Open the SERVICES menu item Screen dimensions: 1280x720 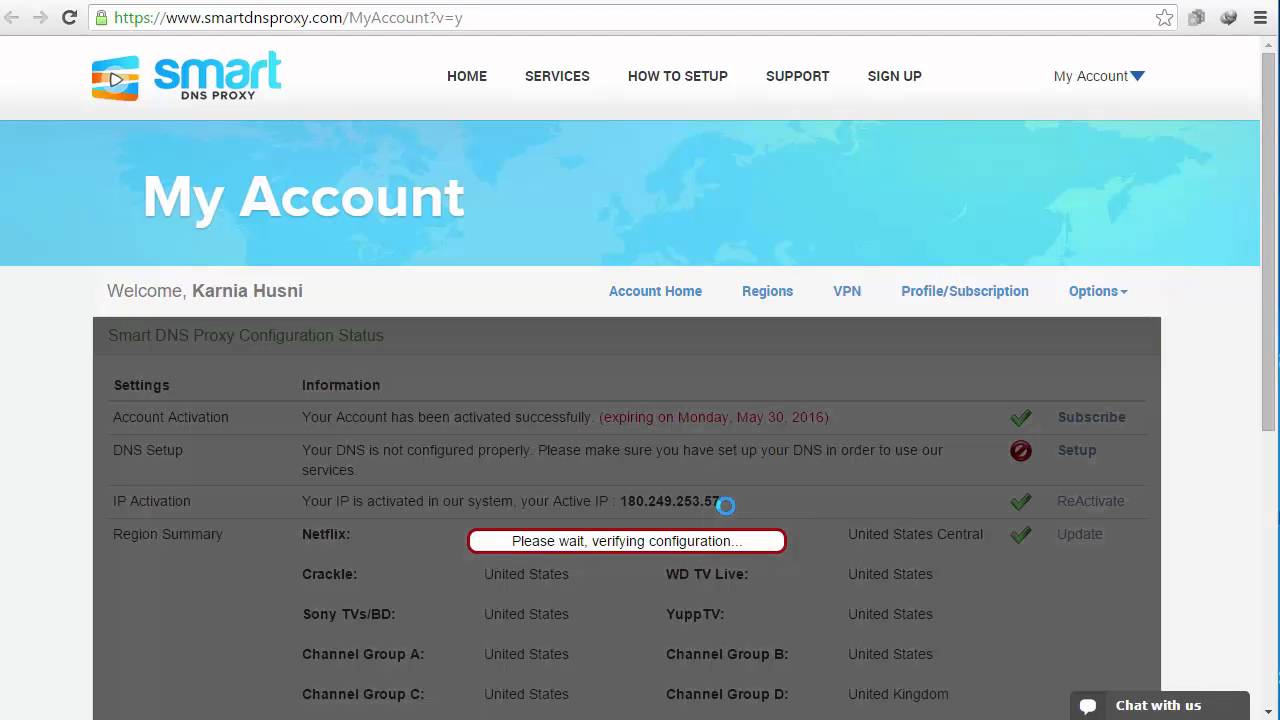point(557,76)
